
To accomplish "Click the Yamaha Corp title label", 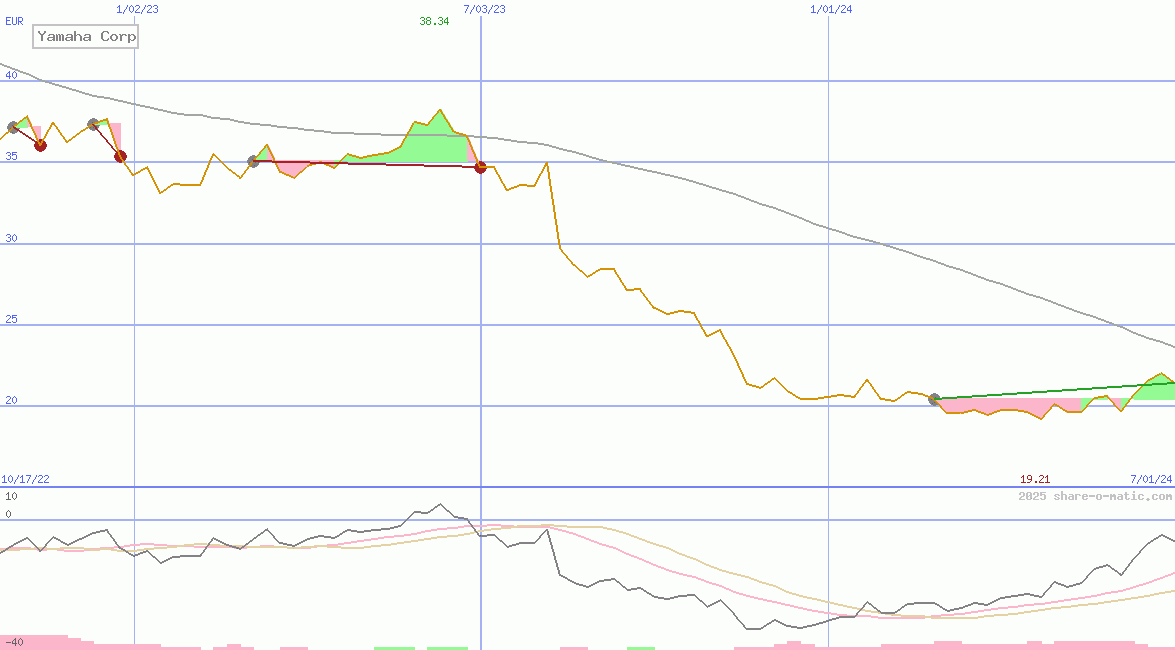I will (x=85, y=37).
